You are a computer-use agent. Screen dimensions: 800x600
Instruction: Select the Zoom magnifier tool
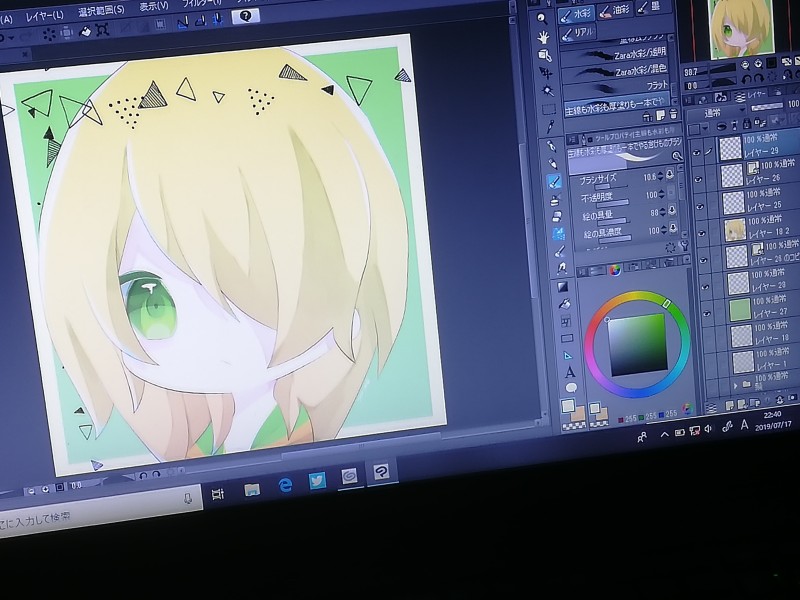[541, 19]
